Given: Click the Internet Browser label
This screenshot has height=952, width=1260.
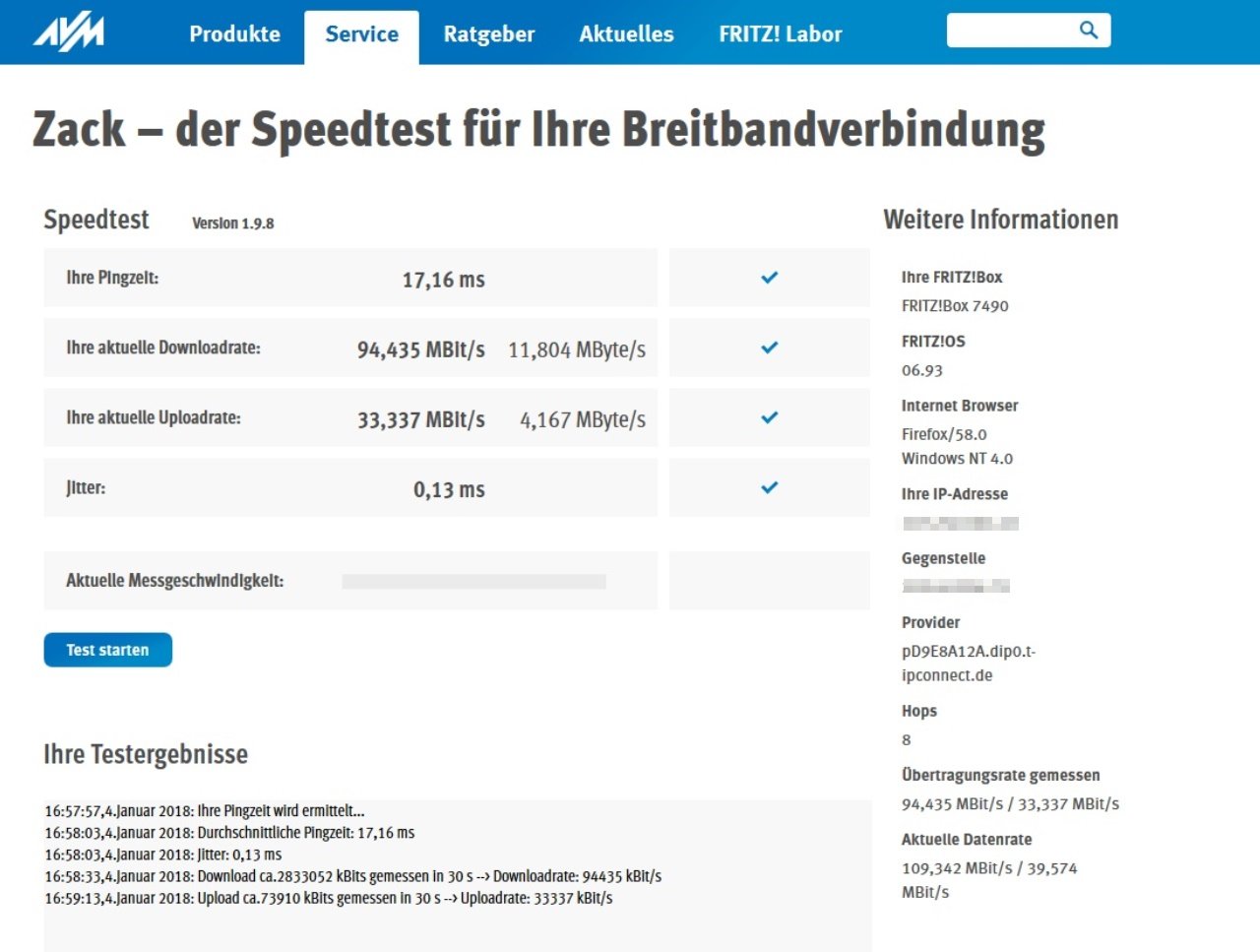Looking at the screenshot, I should pos(960,406).
